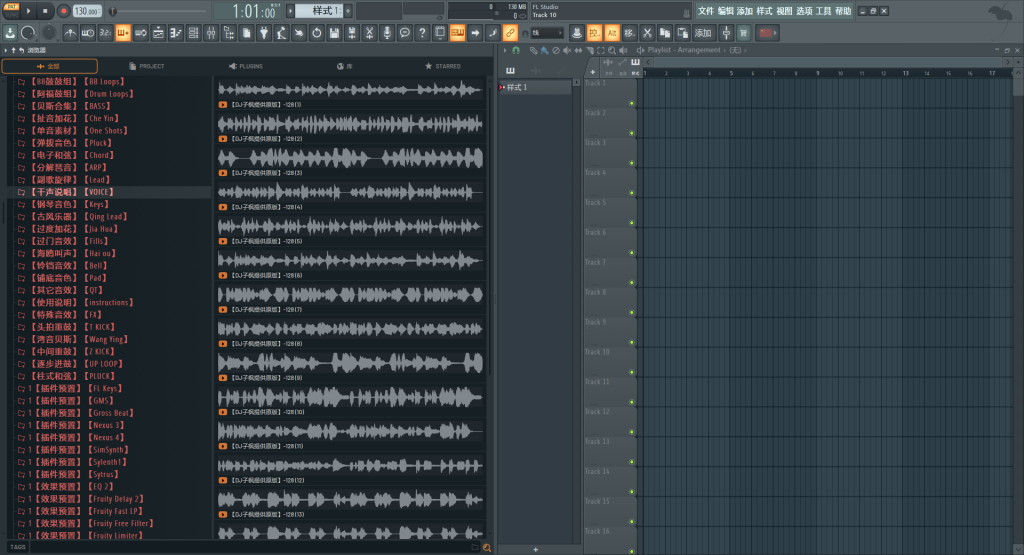
Task: Open the 文件 menu
Action: (x=706, y=11)
